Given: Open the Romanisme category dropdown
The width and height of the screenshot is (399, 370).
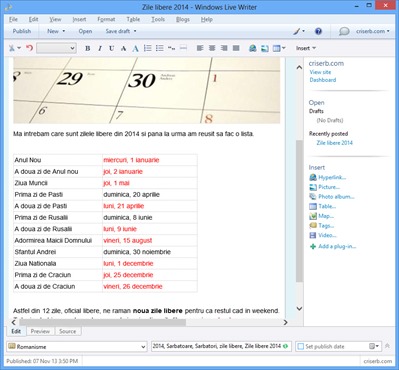Looking at the screenshot, I should pyautogui.click(x=77, y=347).
